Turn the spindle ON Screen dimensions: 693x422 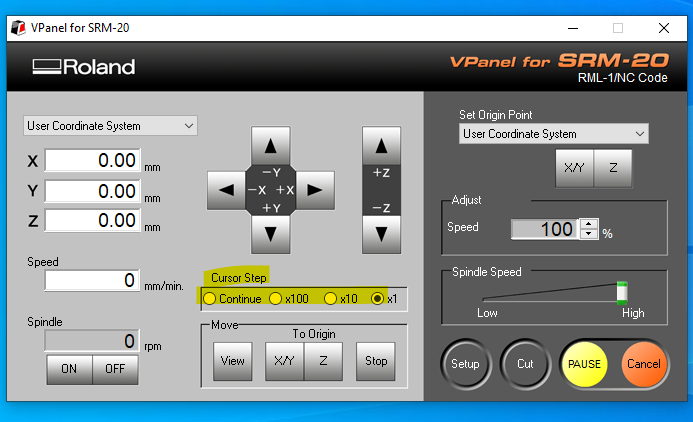click(x=69, y=369)
